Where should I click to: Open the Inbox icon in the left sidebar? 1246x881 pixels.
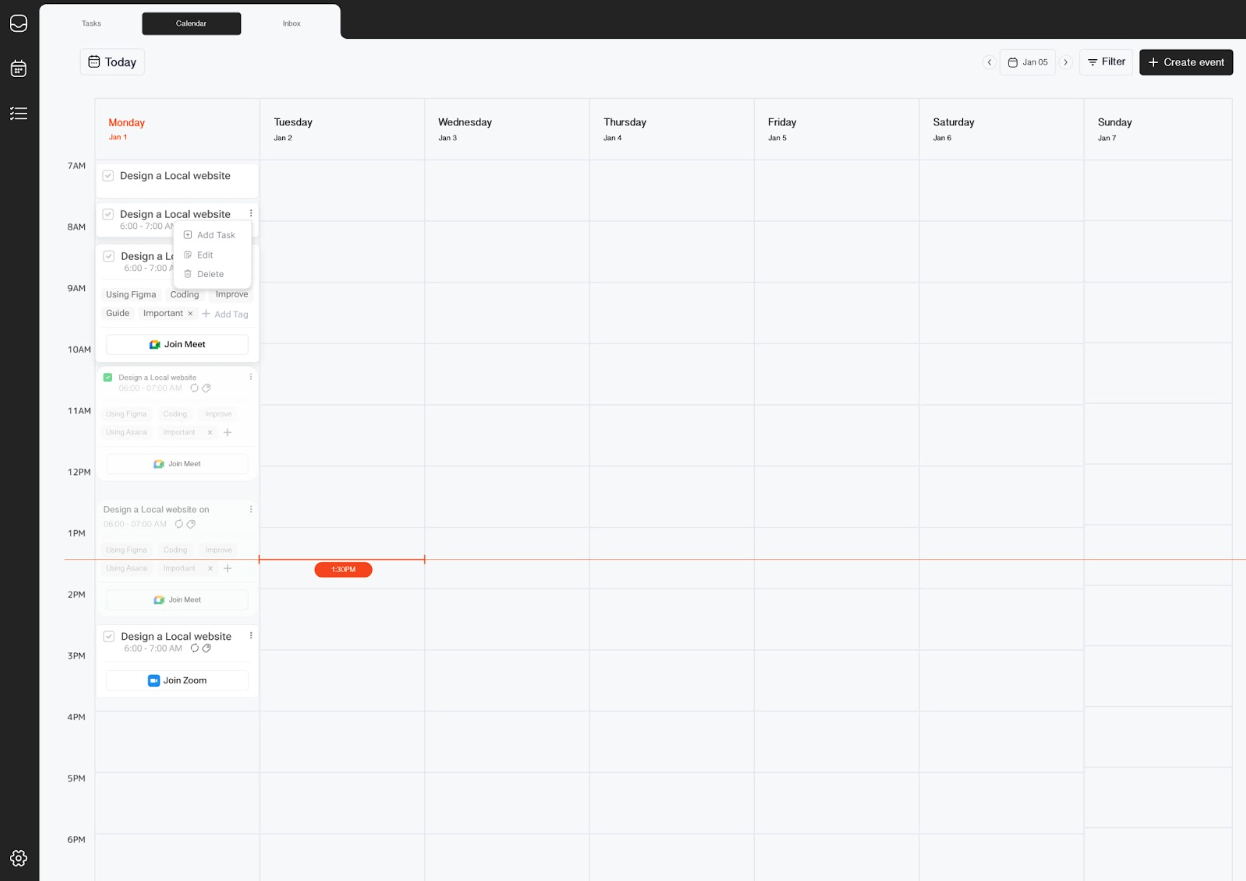pos(18,23)
